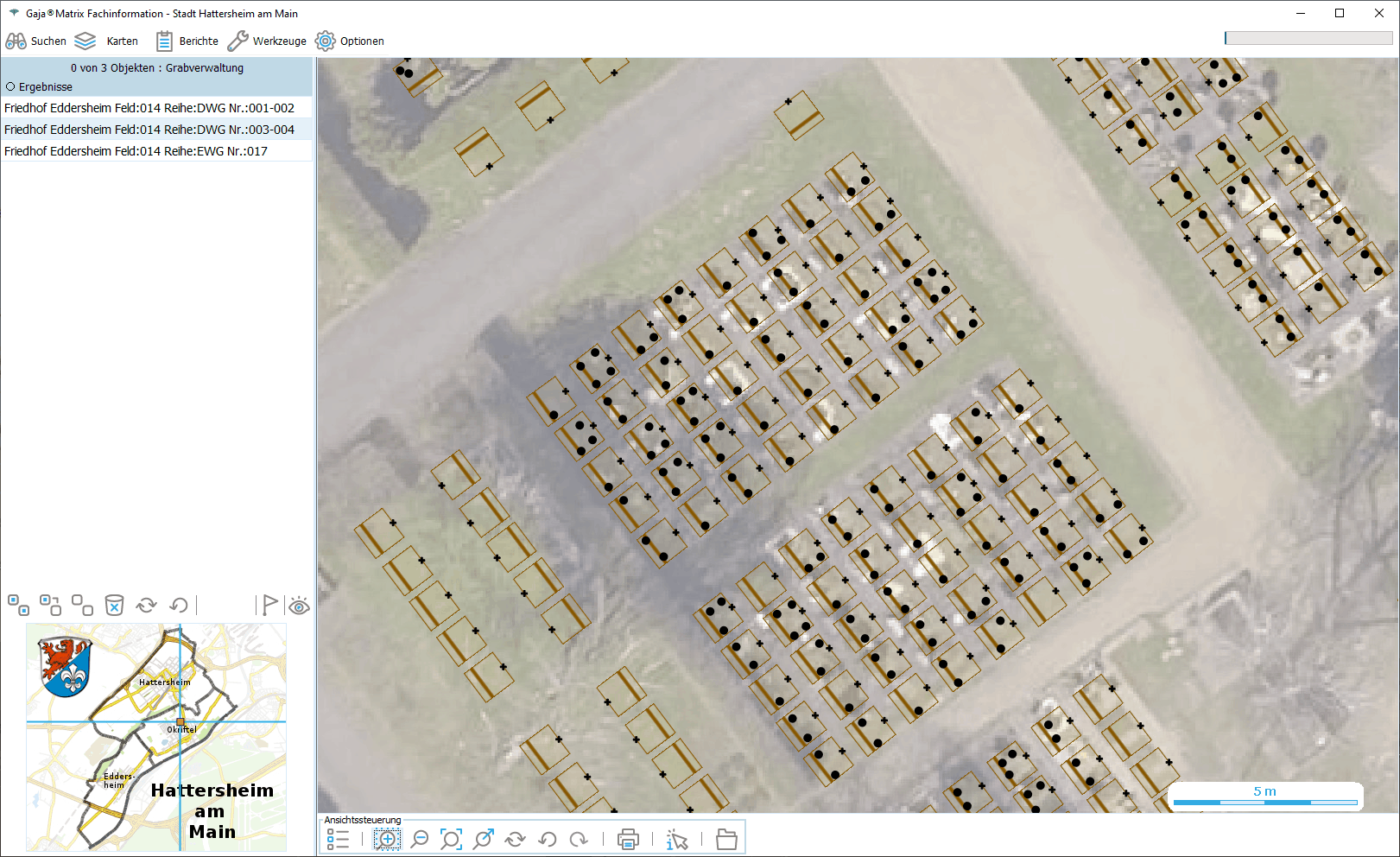This screenshot has width=1400, height=857.
Task: Click the zoom out magnifier tool
Action: coord(420,839)
